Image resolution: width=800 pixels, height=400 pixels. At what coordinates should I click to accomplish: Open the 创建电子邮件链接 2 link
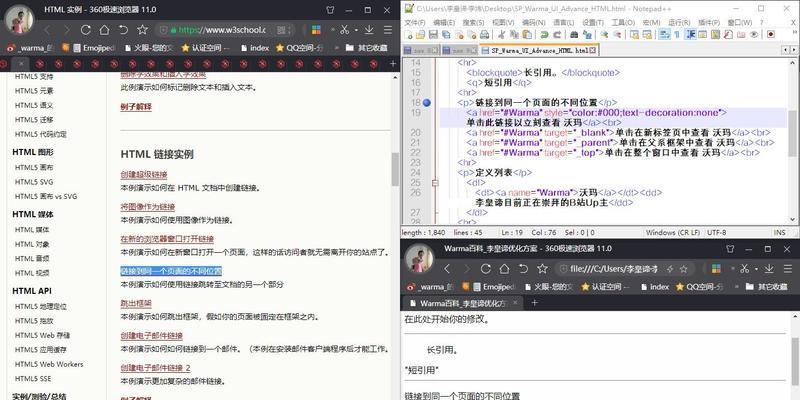click(x=156, y=368)
